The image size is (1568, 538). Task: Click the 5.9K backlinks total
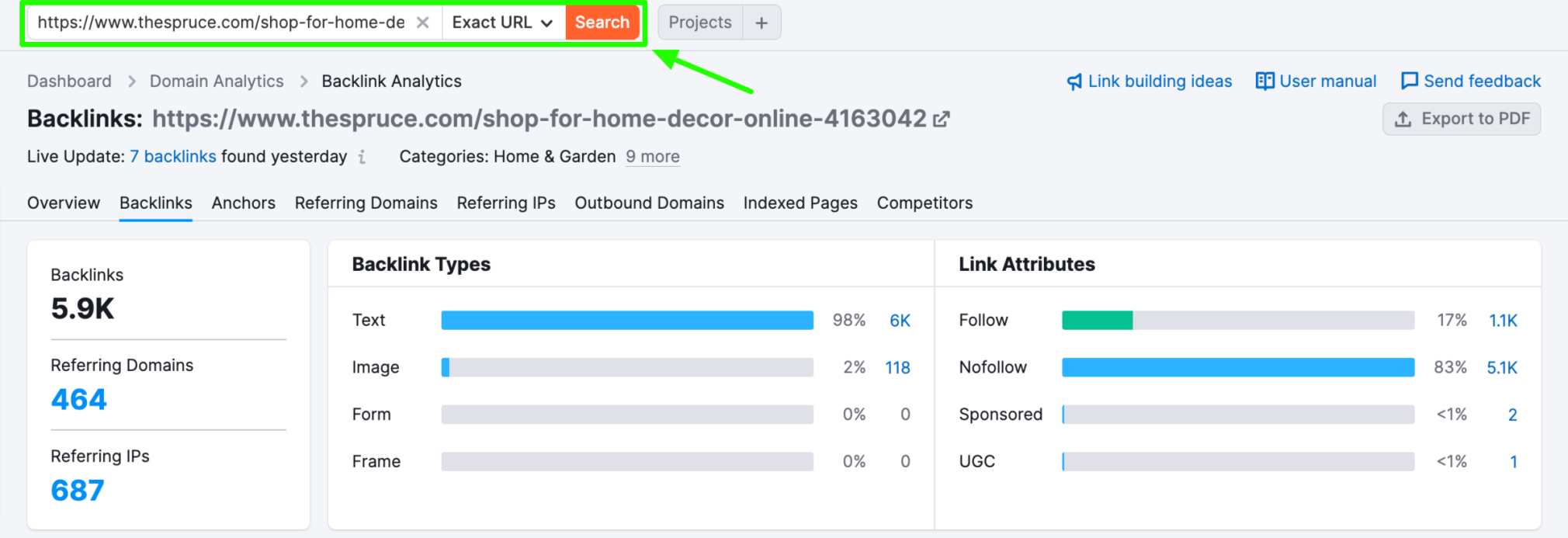(x=82, y=309)
